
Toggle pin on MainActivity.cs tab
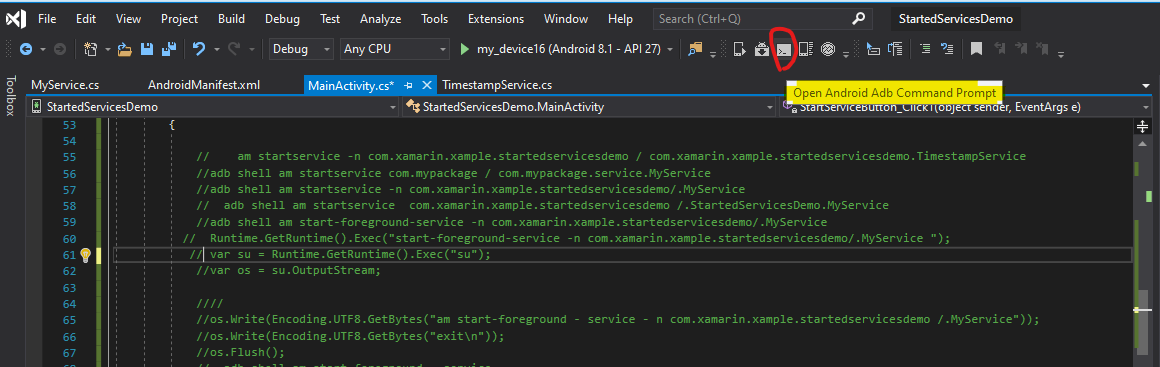(408, 85)
